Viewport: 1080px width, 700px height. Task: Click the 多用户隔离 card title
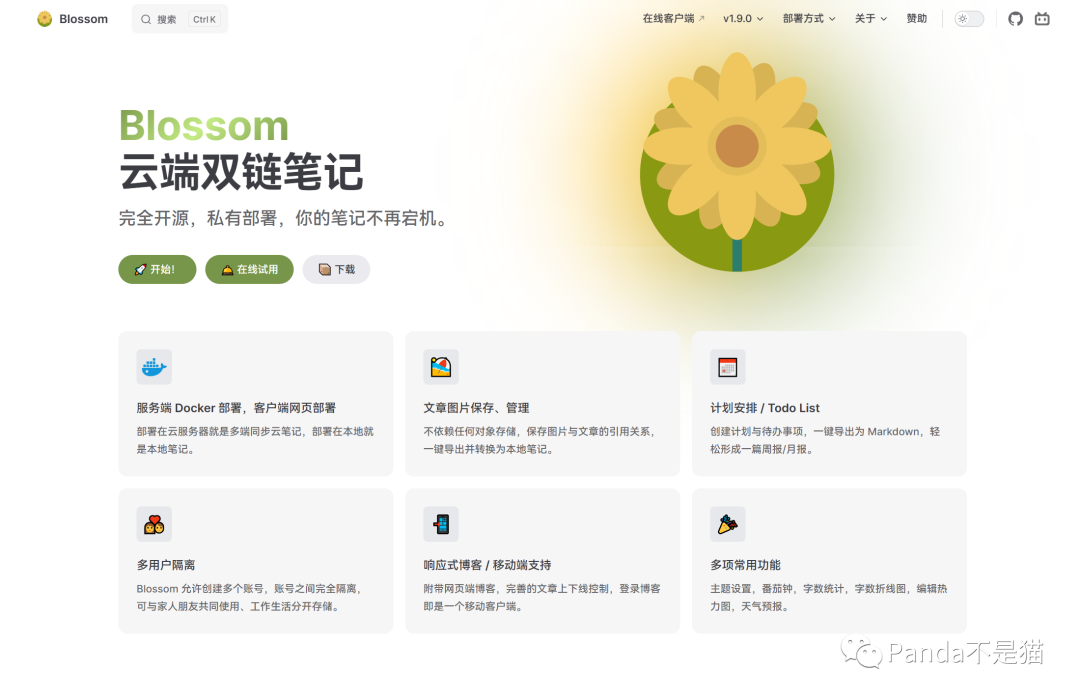point(165,565)
